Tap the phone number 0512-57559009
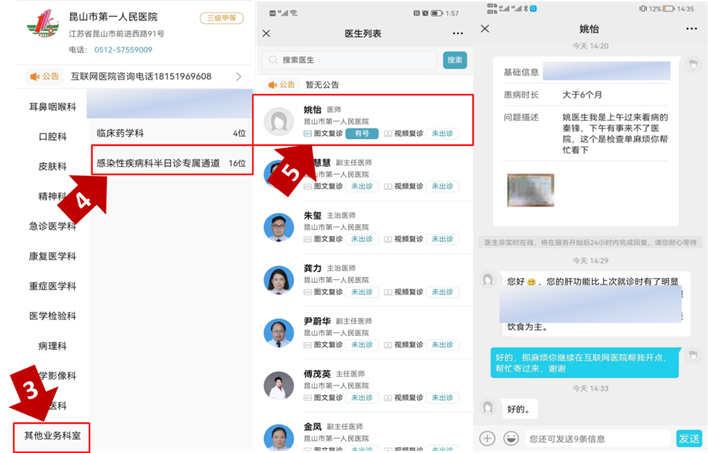The height and width of the screenshot is (453, 708). [x=123, y=50]
